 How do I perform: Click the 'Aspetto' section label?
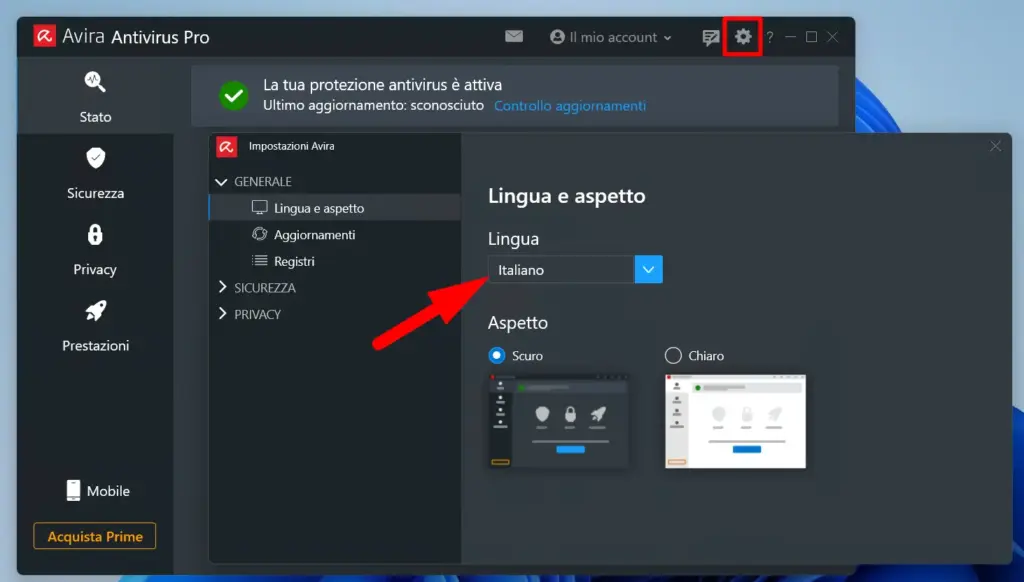click(518, 323)
